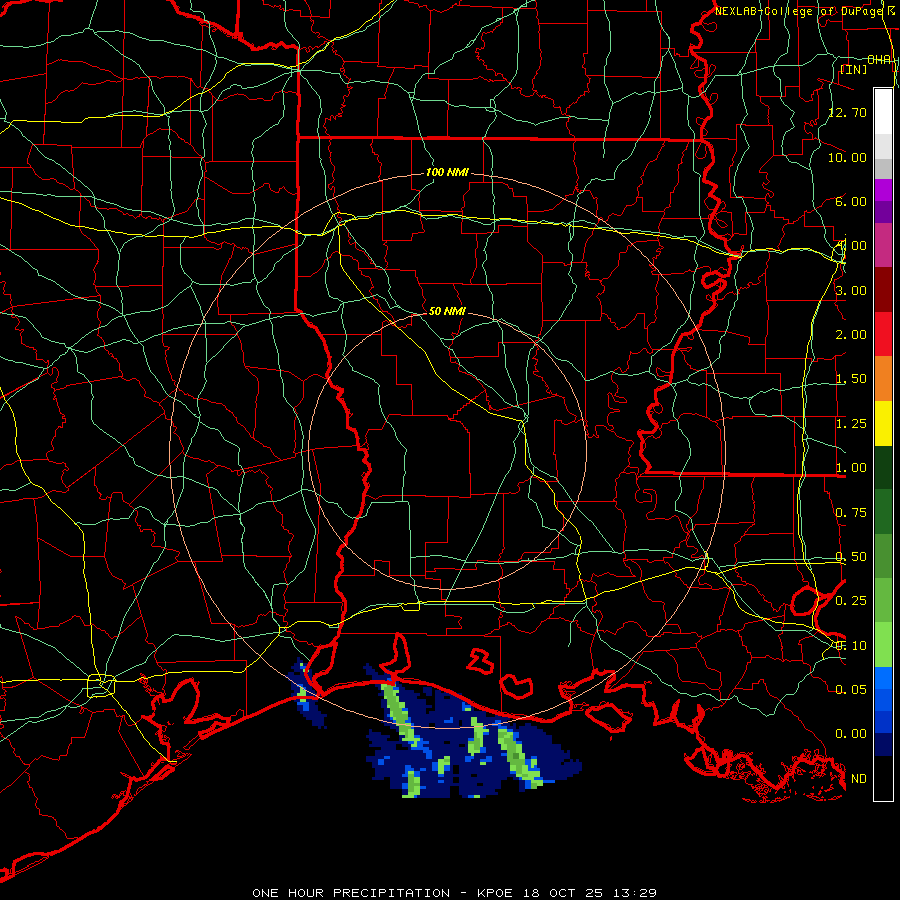Screen dimensions: 900x900
Task: Click the '12.70' legend value
Action: (847, 112)
